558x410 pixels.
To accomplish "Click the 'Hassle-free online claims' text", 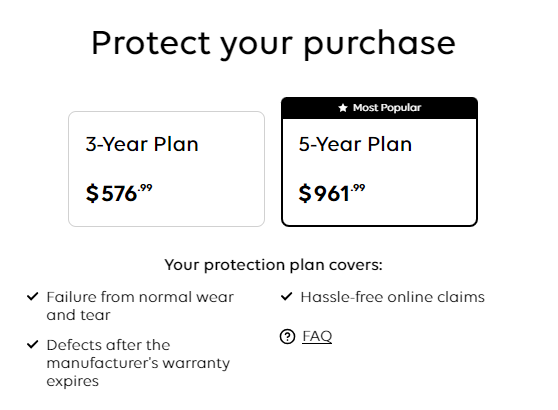I will click(393, 297).
